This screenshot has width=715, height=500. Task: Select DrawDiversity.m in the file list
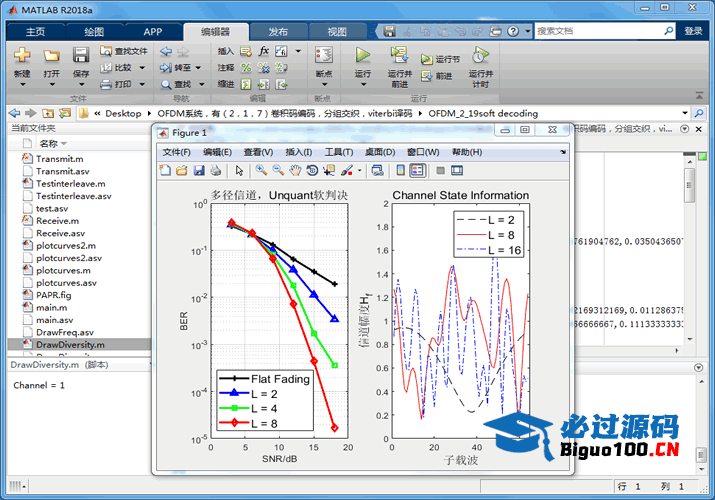(79, 345)
